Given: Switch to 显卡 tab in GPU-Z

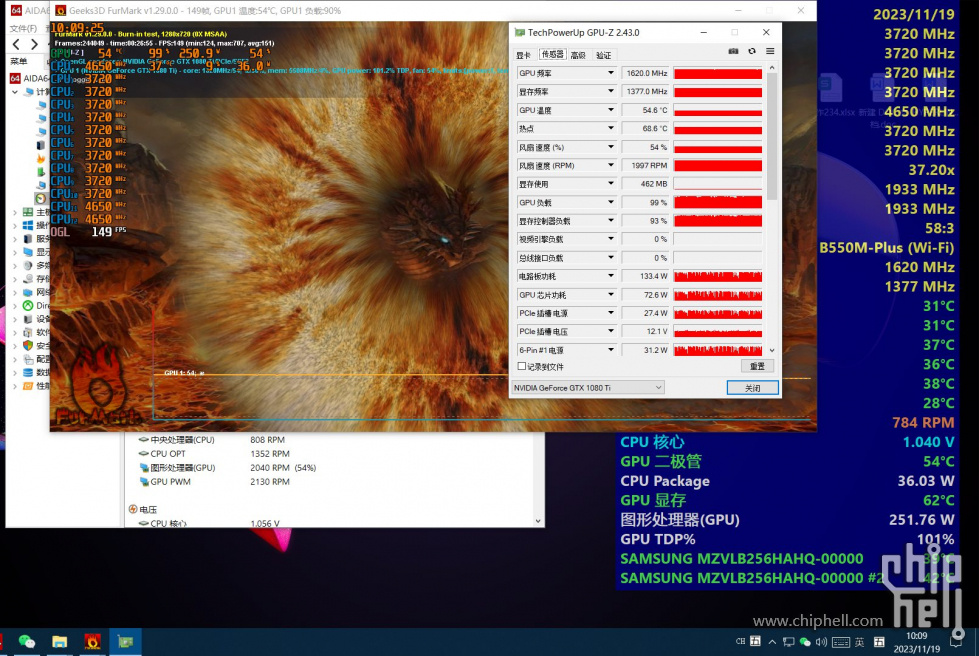Looking at the screenshot, I should (x=523, y=55).
